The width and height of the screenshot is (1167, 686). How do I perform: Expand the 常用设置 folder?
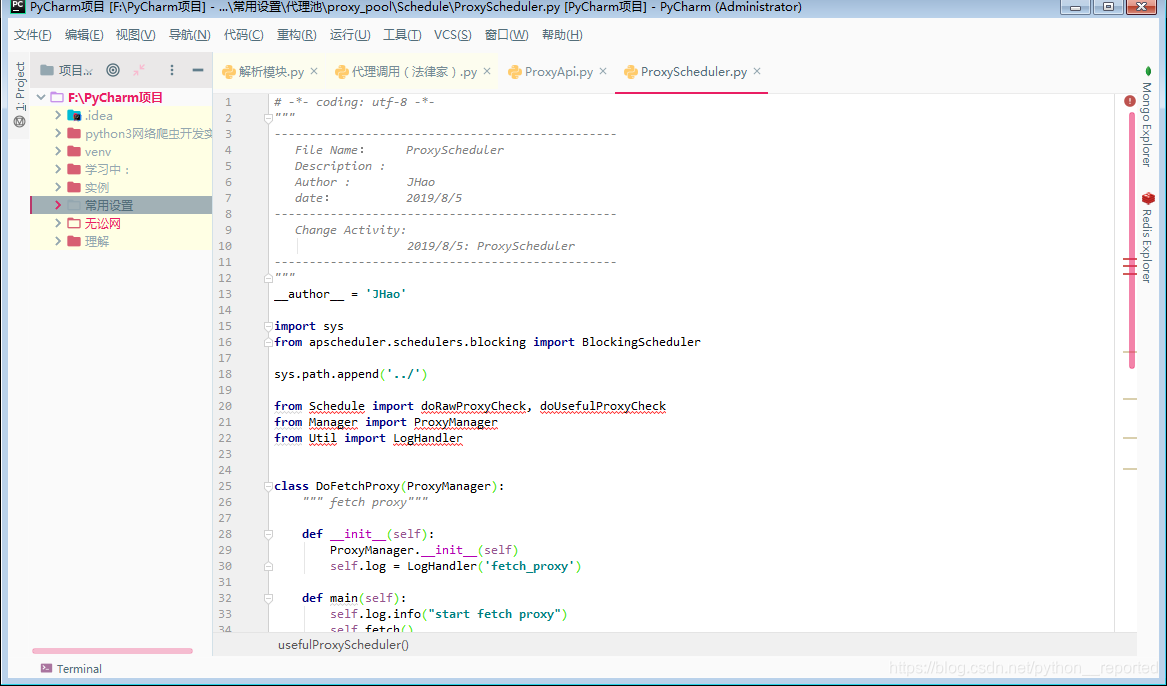58,205
